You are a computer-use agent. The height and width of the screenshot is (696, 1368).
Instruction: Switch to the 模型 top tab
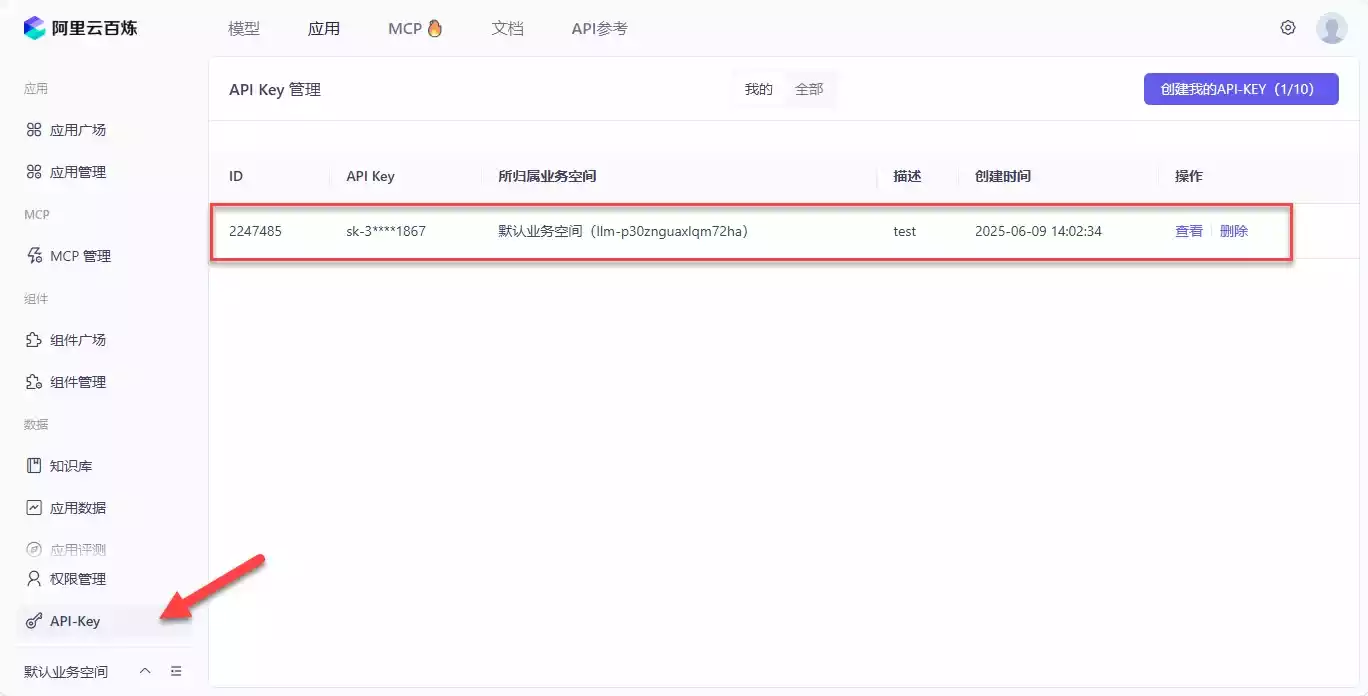pos(244,28)
